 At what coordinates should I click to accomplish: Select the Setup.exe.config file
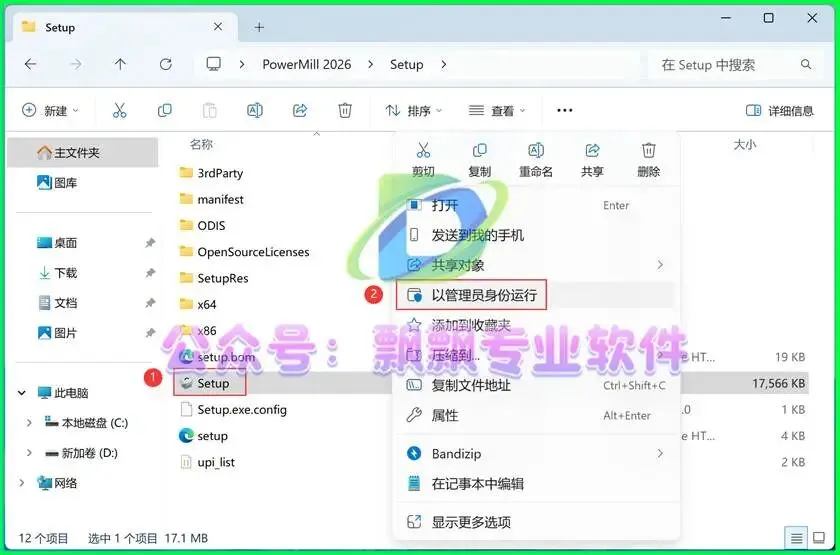(x=233, y=410)
